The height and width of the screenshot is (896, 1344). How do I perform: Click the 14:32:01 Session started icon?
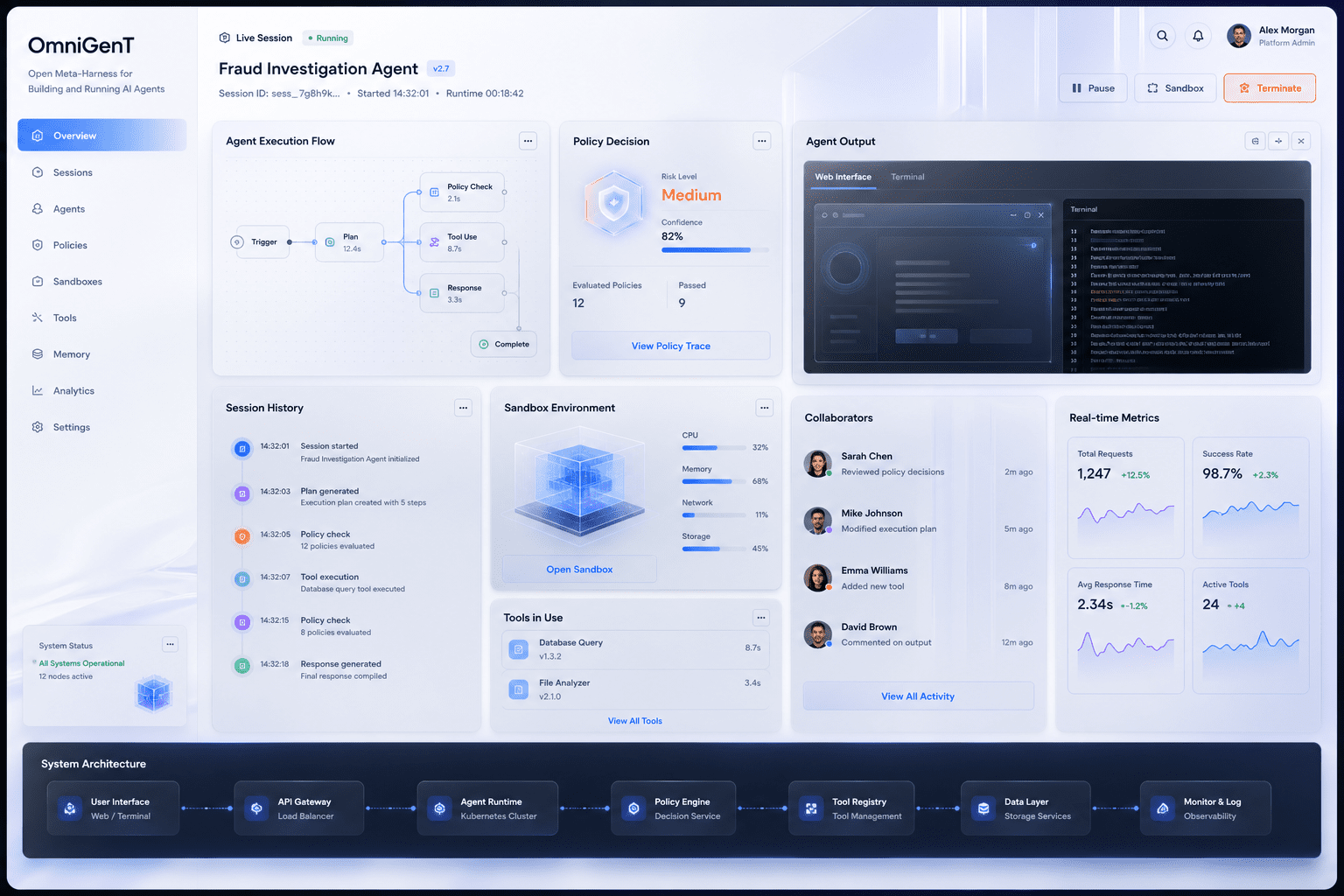tap(242, 449)
